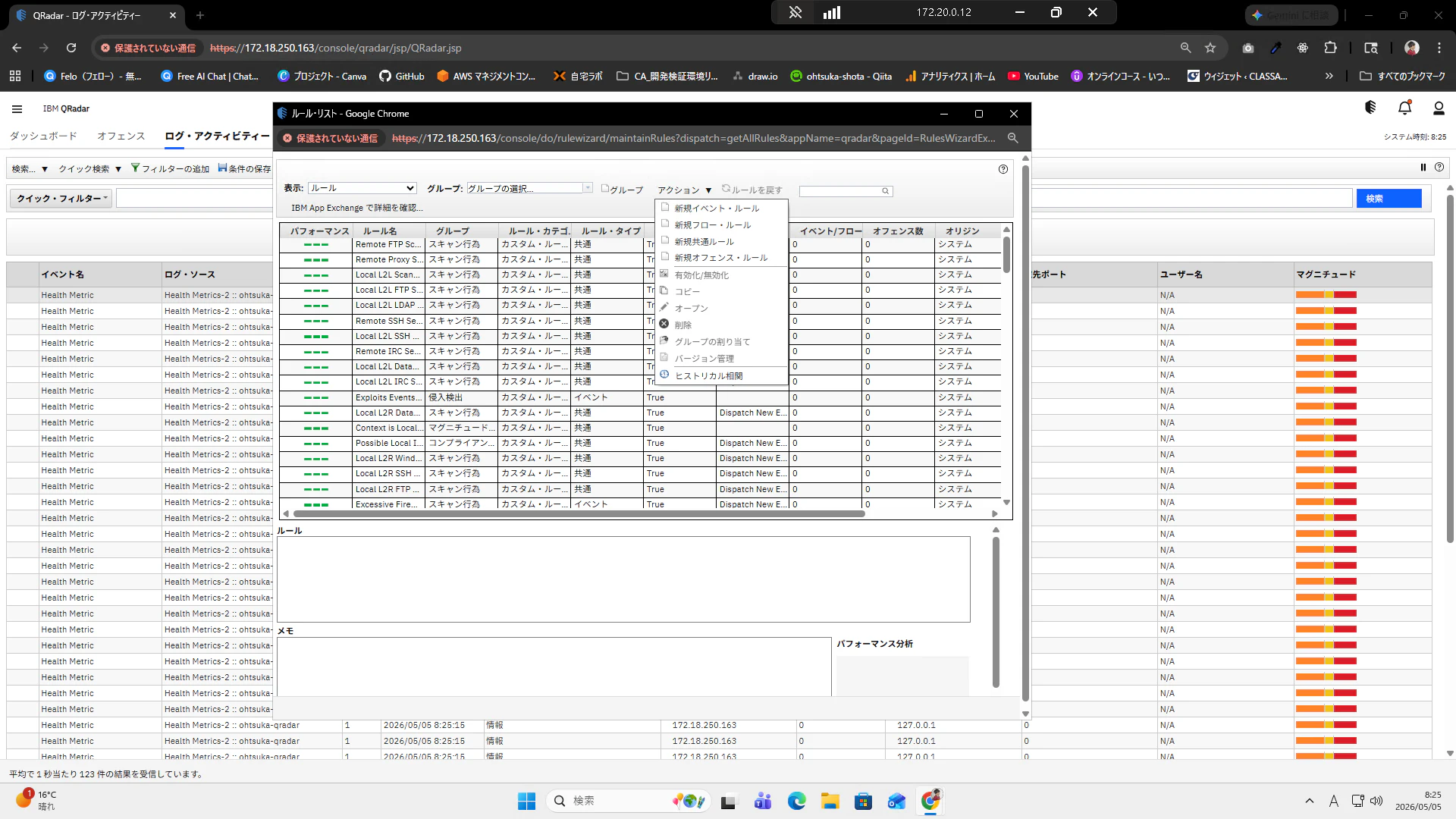Click the camera extension icon in Chrome
Image resolution: width=1456 pixels, height=819 pixels.
coord(1248,48)
